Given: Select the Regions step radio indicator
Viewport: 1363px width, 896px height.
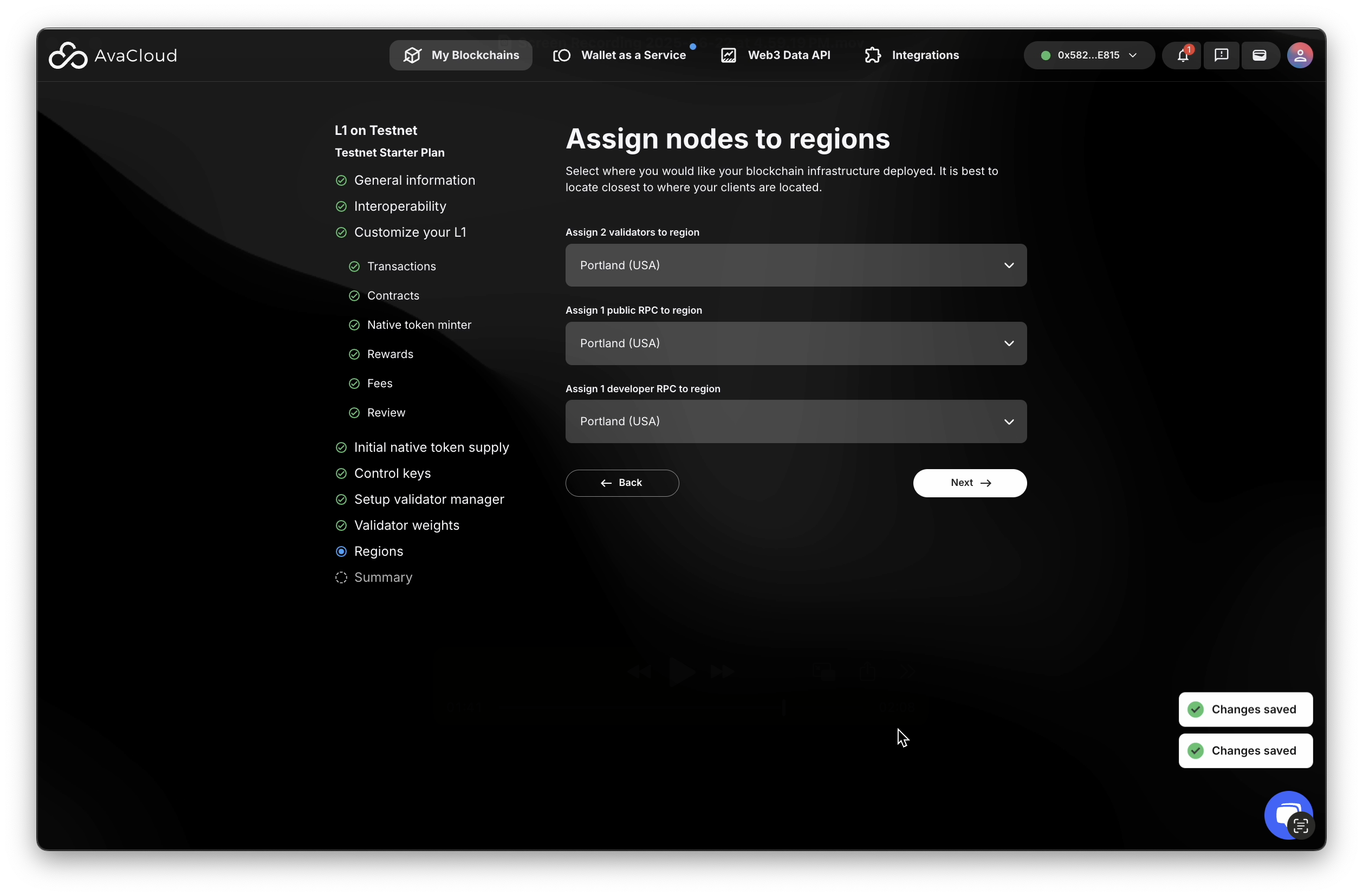Looking at the screenshot, I should pyautogui.click(x=341, y=551).
